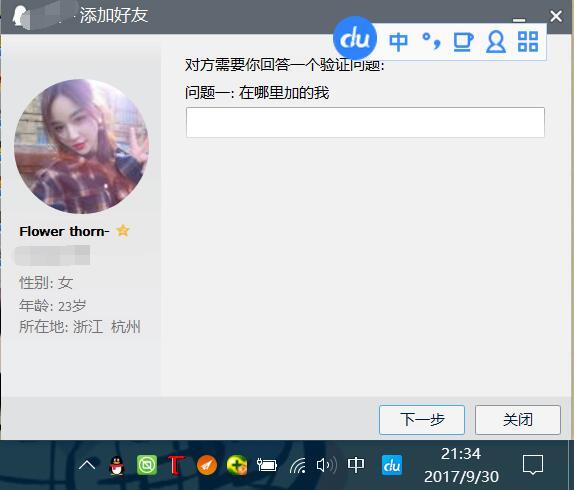Open the Baidu IME toolbox grid icon
Screen dimensions: 574x490
[528, 41]
